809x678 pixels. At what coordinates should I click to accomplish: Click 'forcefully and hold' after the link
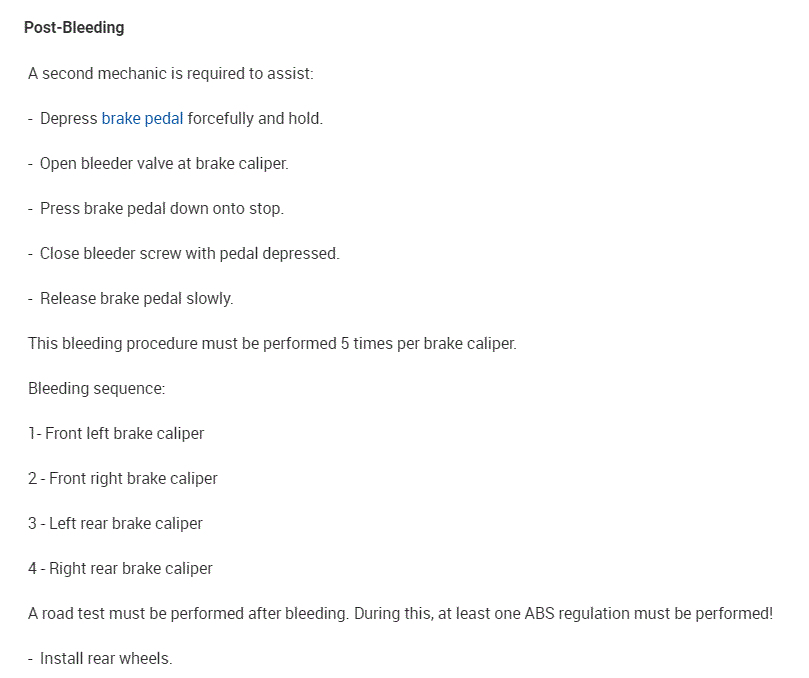[255, 118]
